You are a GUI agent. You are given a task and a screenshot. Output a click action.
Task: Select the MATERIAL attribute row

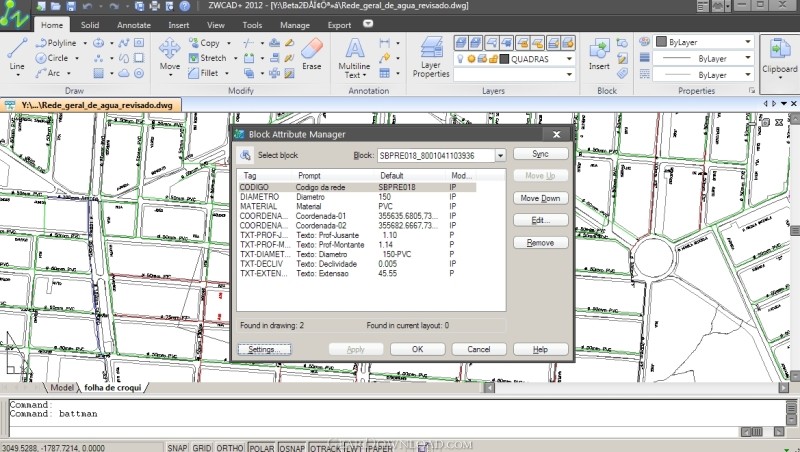357,207
